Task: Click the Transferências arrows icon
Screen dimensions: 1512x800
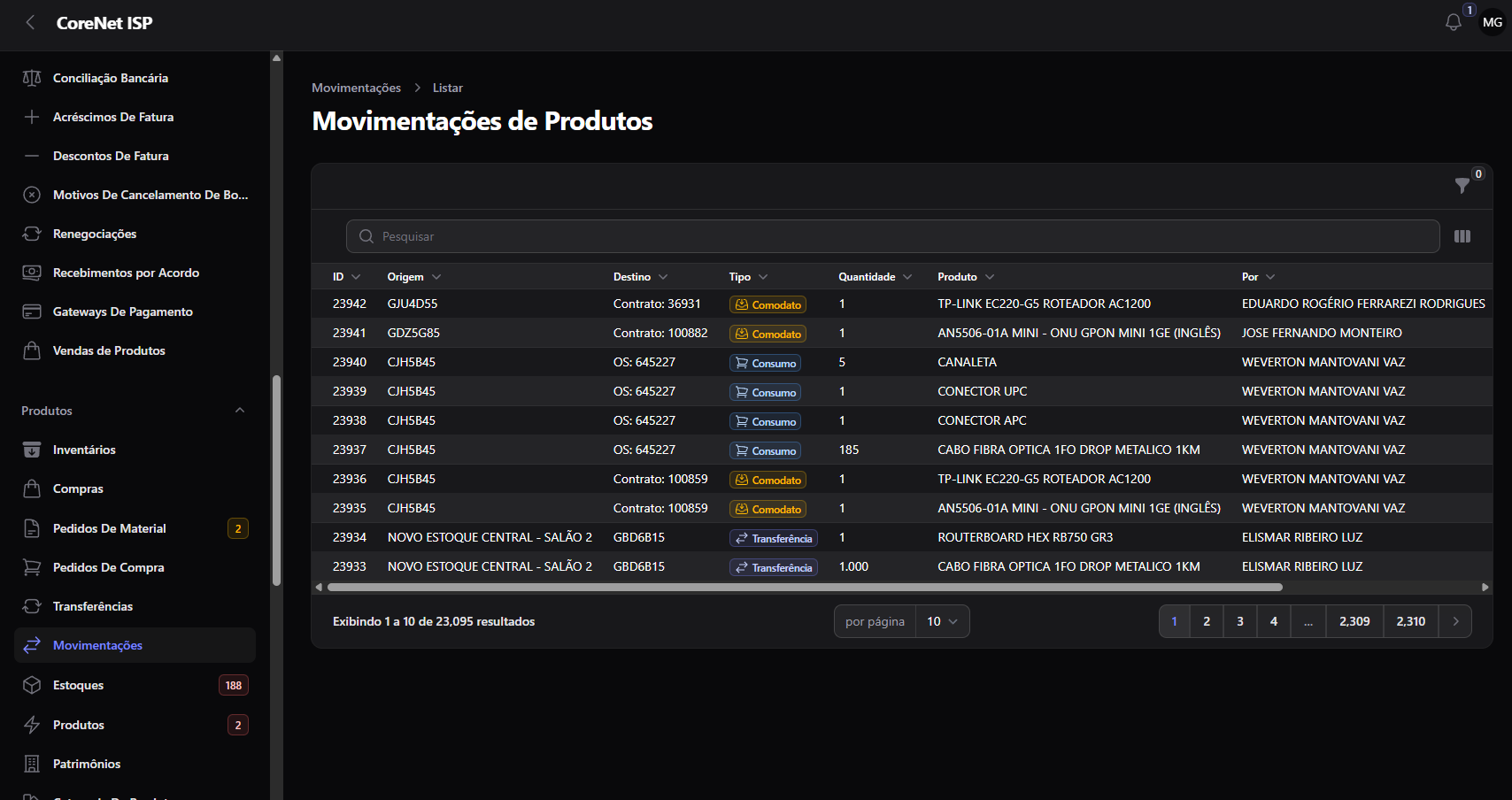Action: click(32, 606)
